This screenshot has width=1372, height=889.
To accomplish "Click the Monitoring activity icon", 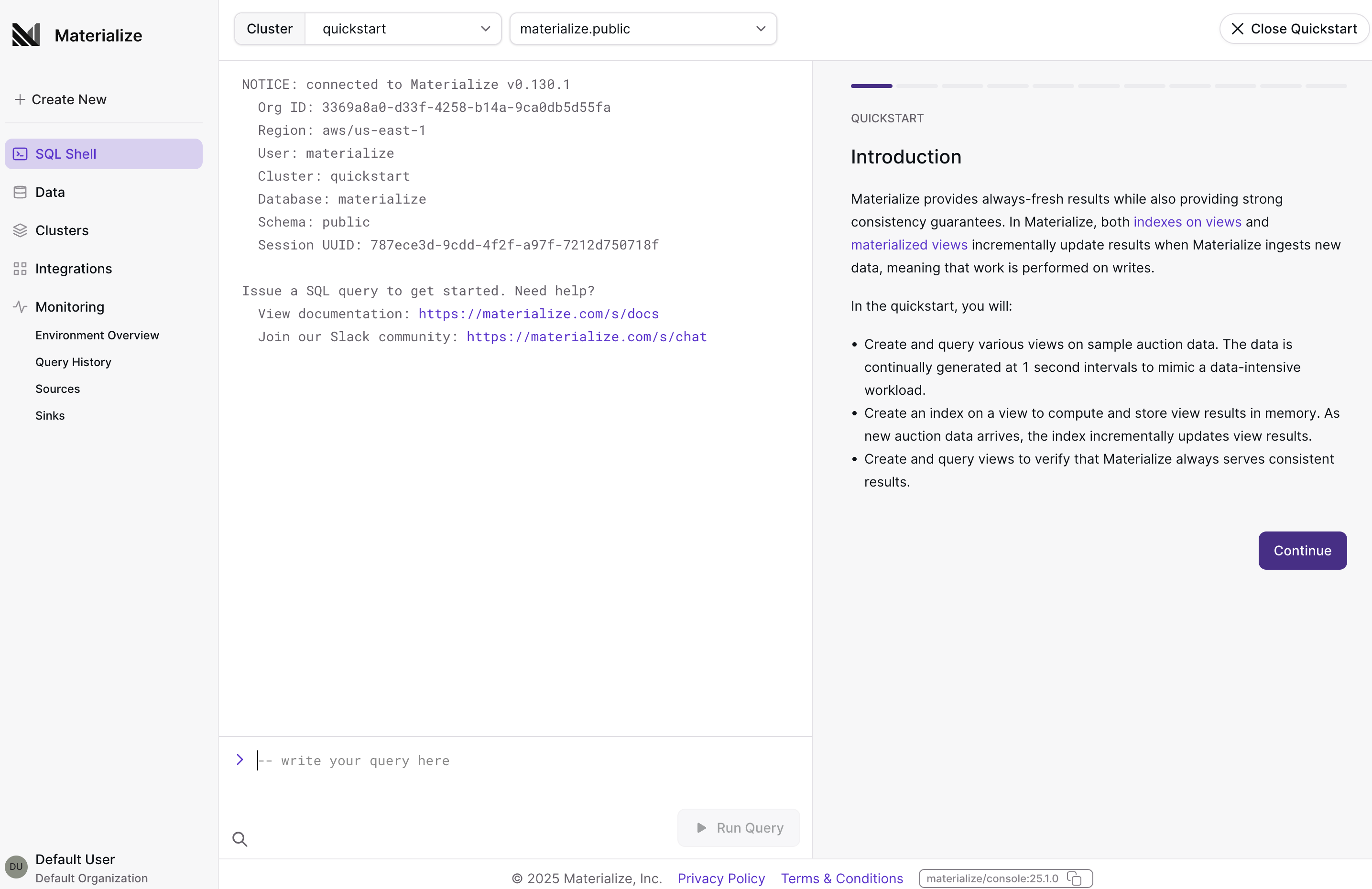I will (x=20, y=307).
